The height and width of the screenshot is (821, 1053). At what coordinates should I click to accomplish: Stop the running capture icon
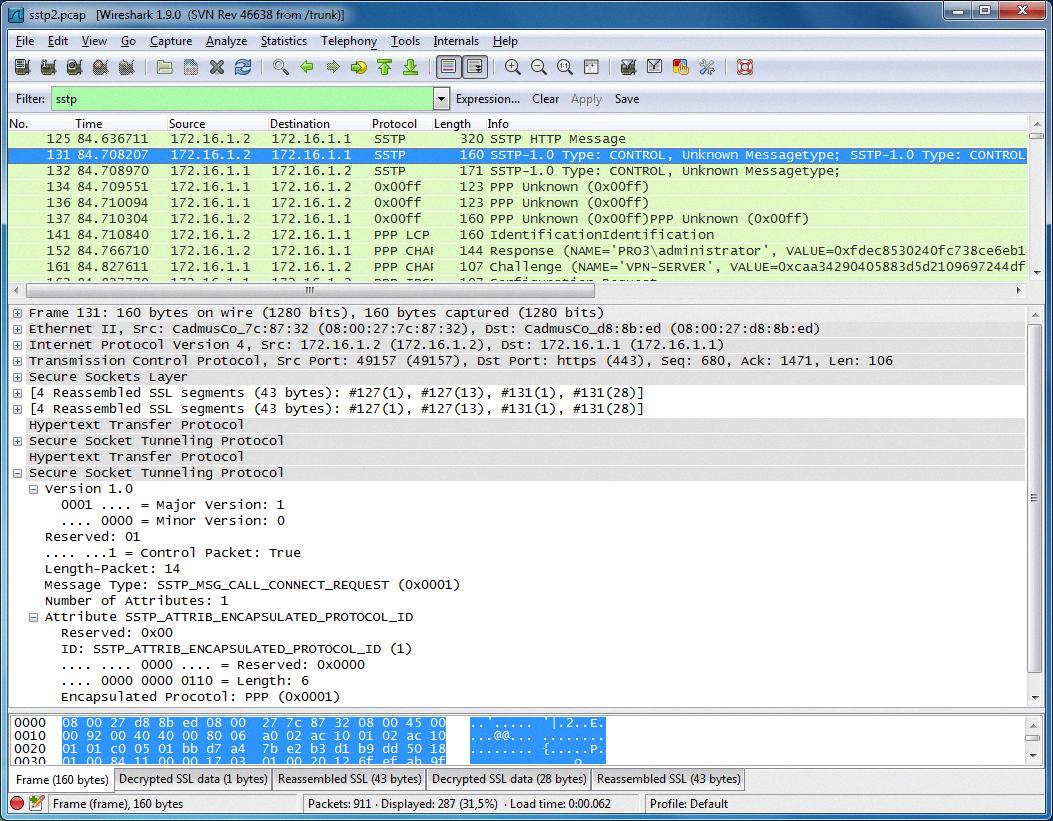[100, 67]
